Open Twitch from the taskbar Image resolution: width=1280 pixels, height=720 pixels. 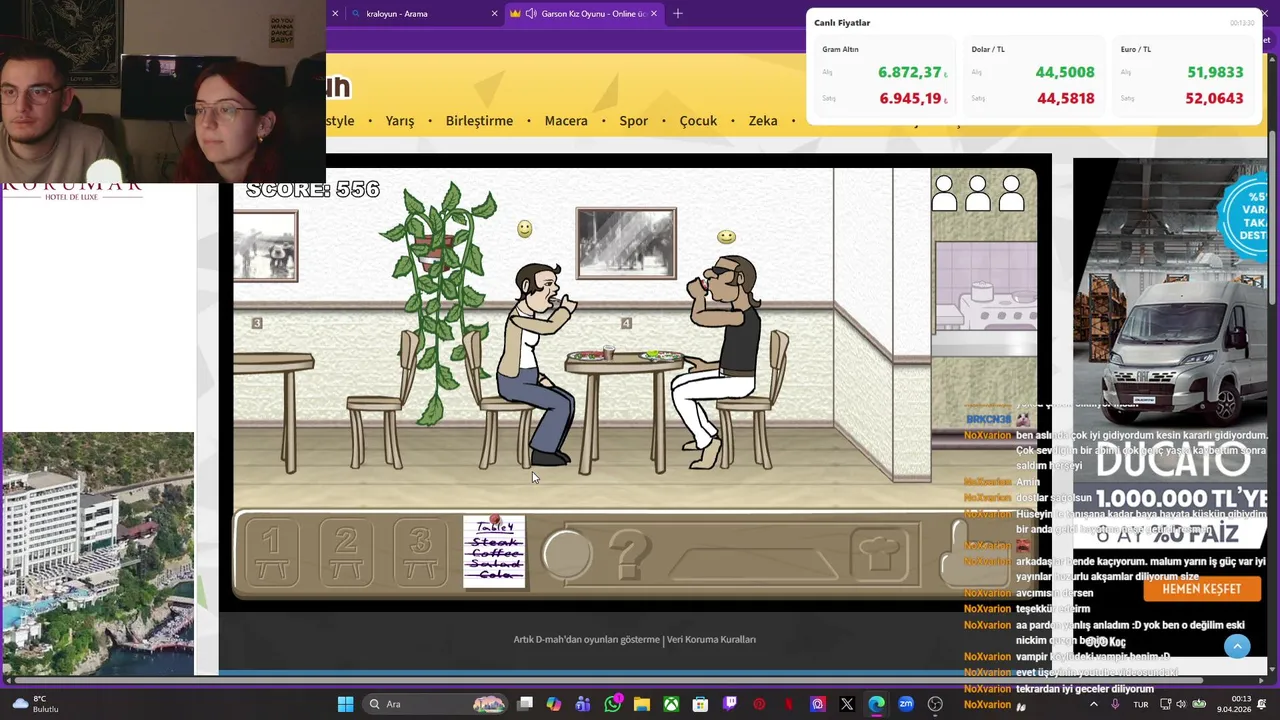(x=730, y=704)
